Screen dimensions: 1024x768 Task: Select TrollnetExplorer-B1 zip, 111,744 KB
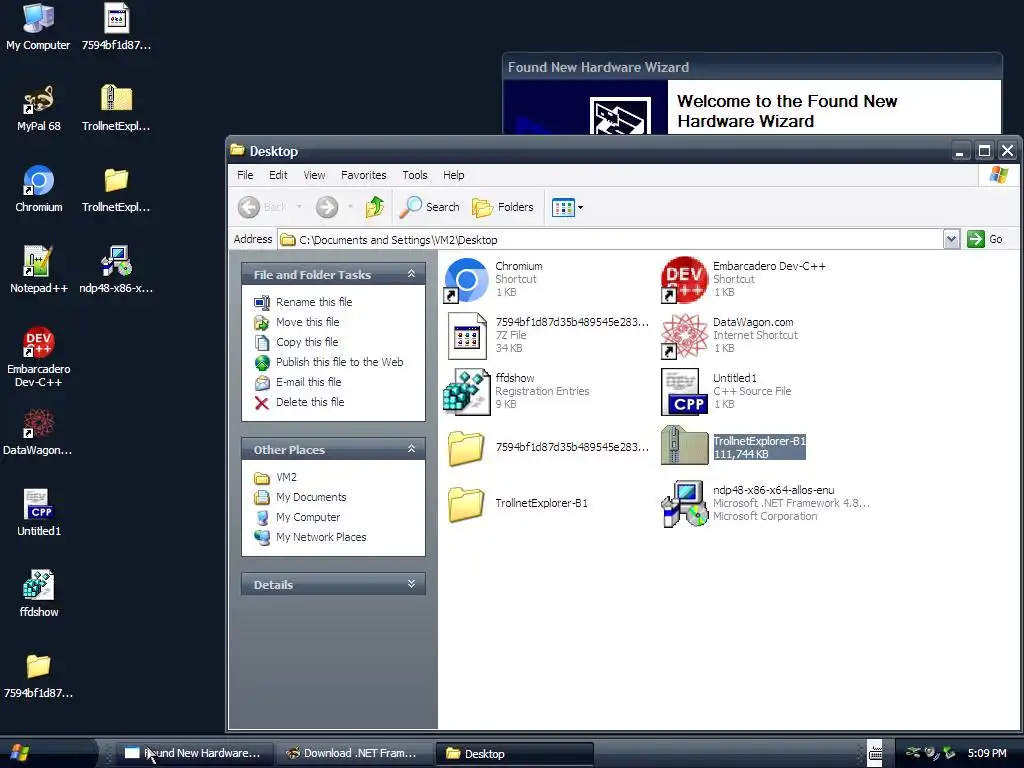click(733, 447)
